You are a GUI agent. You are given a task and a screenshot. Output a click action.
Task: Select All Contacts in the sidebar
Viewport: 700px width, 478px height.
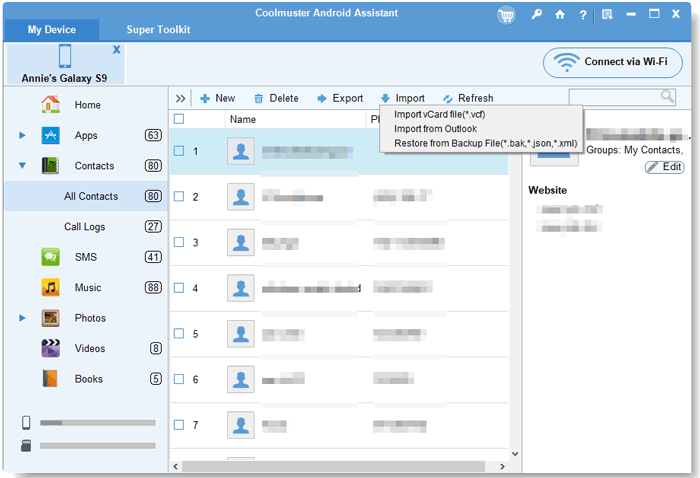(x=86, y=196)
